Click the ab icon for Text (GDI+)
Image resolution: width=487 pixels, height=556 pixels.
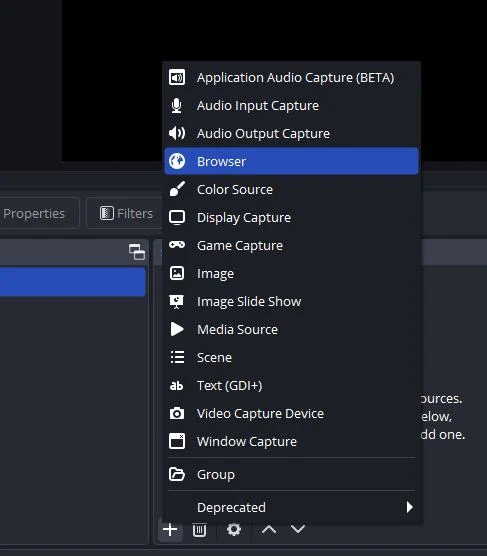point(177,385)
